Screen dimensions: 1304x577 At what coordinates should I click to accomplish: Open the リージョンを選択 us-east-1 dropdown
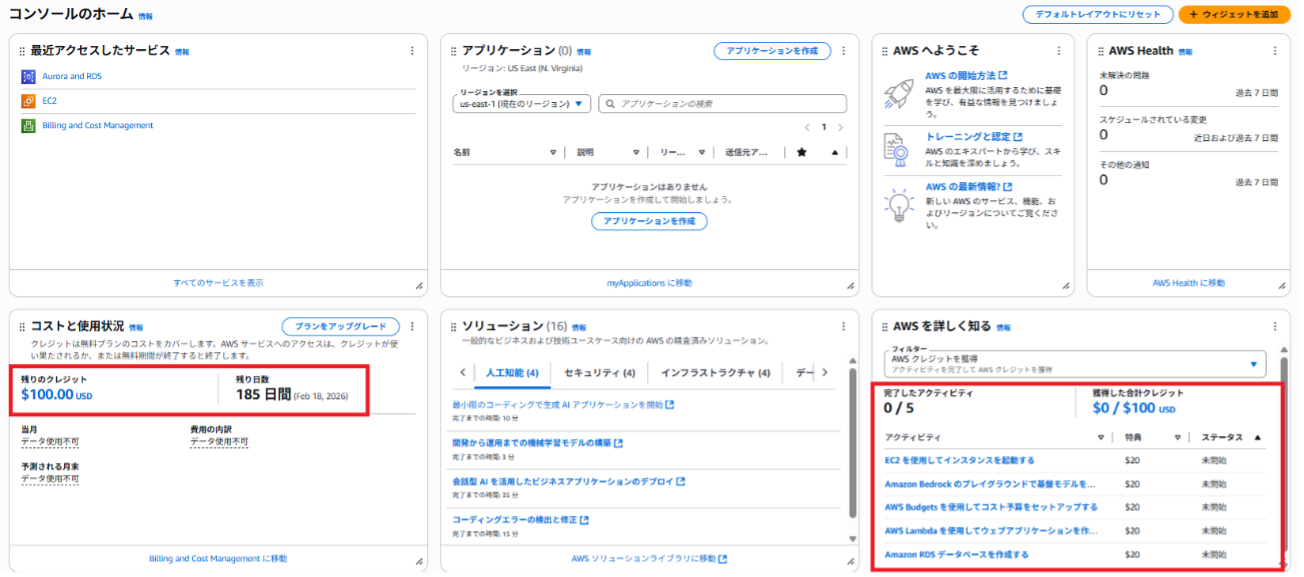521,104
